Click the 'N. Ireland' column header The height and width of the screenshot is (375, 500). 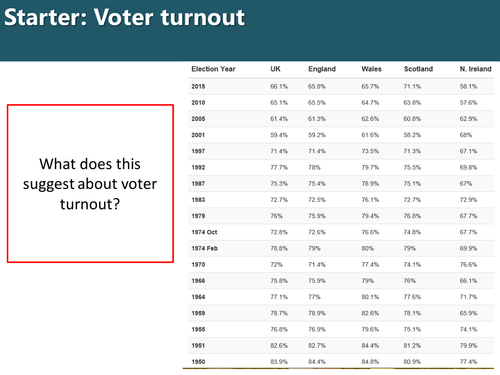tap(475, 69)
